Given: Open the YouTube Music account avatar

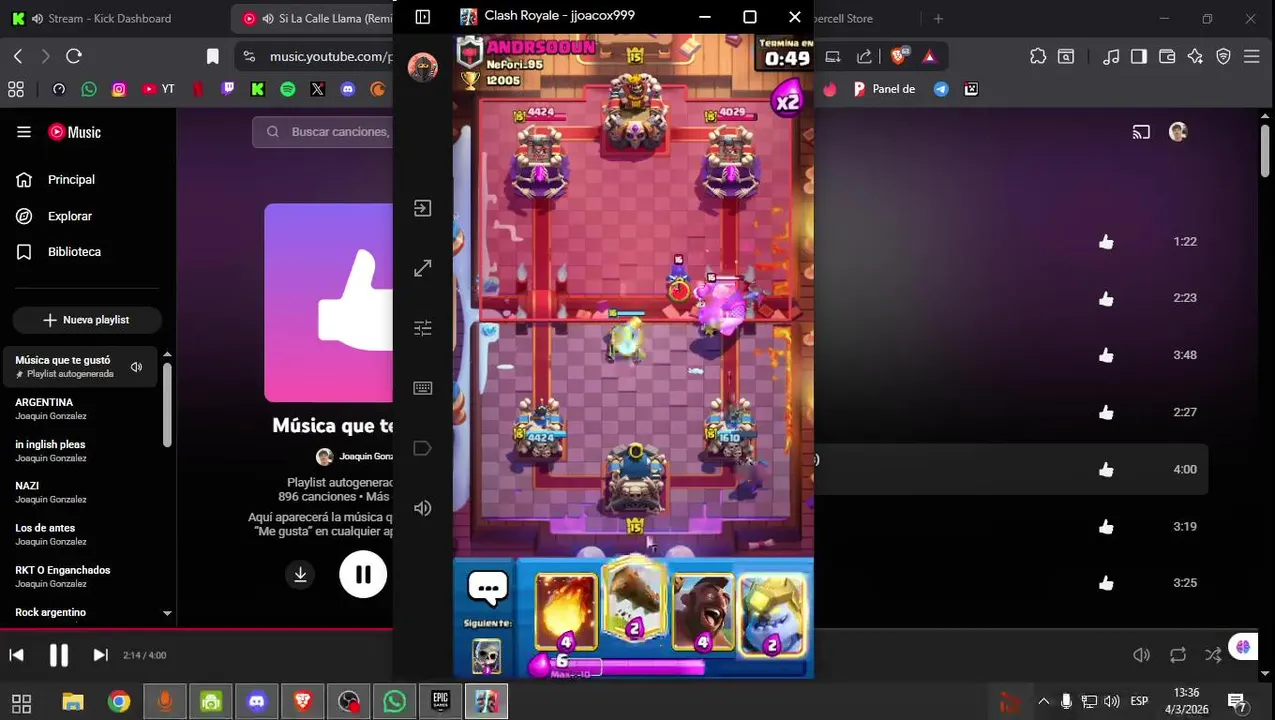Looking at the screenshot, I should coord(1178,132).
